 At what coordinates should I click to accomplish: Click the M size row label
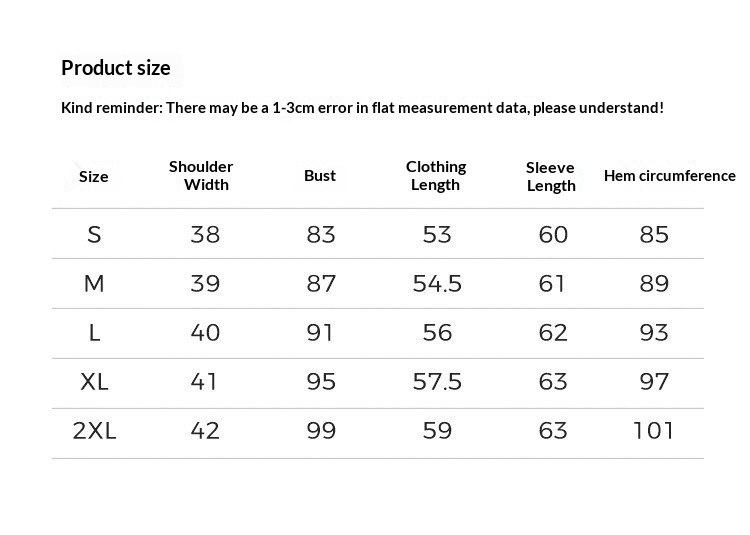(94, 284)
